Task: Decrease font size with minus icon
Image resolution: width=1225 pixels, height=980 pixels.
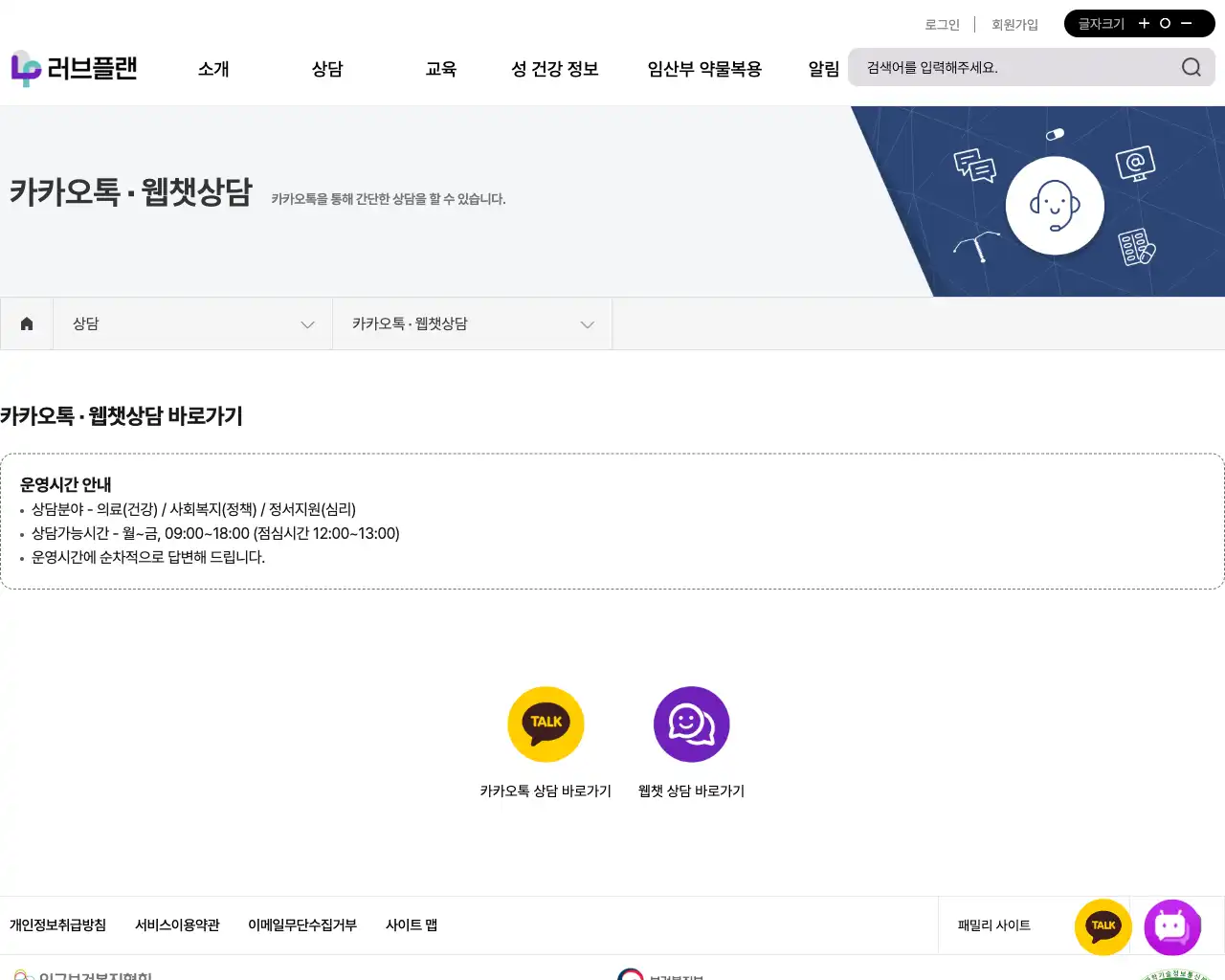Action: pos(1187,23)
